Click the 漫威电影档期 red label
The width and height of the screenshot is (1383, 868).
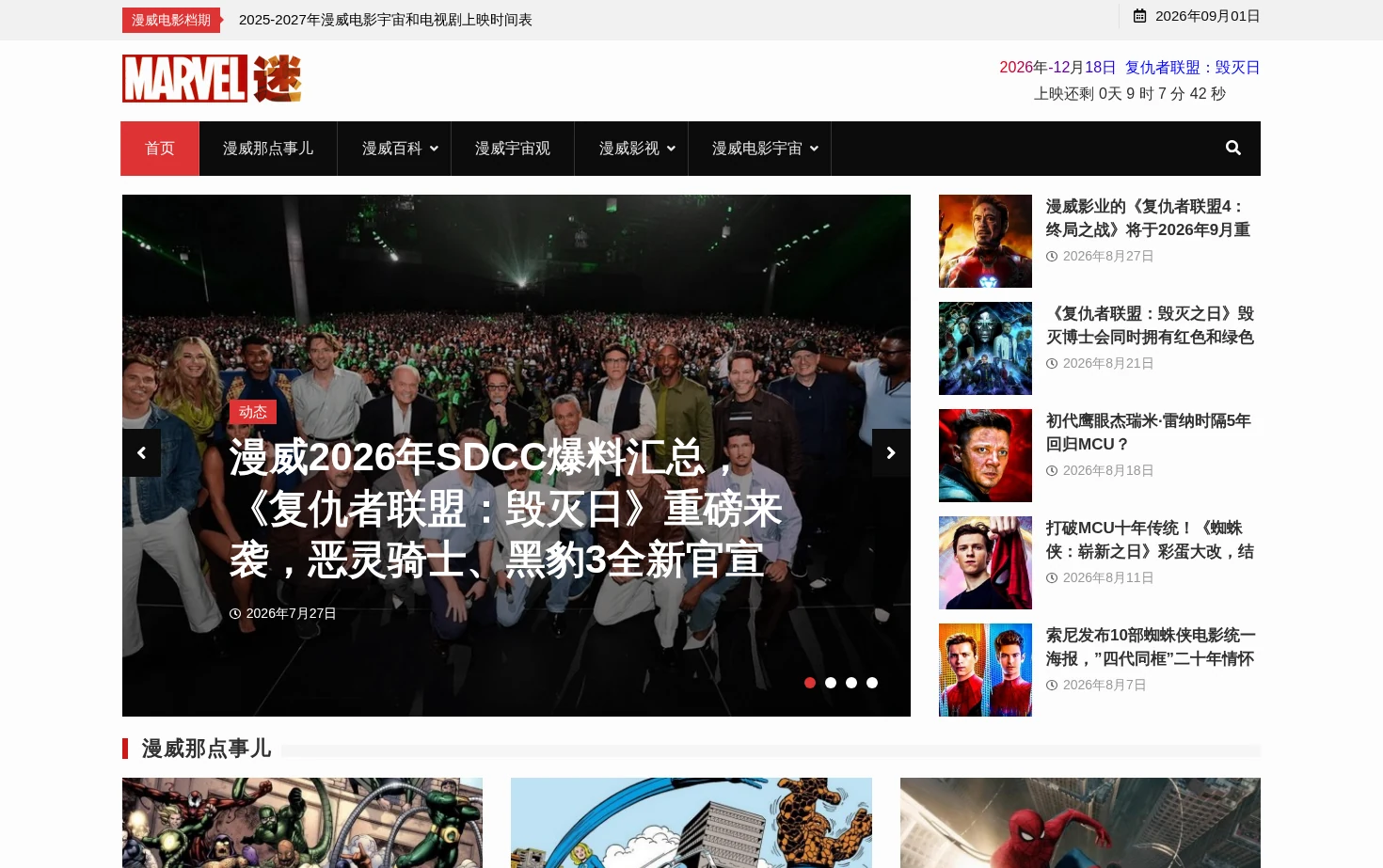click(x=171, y=20)
